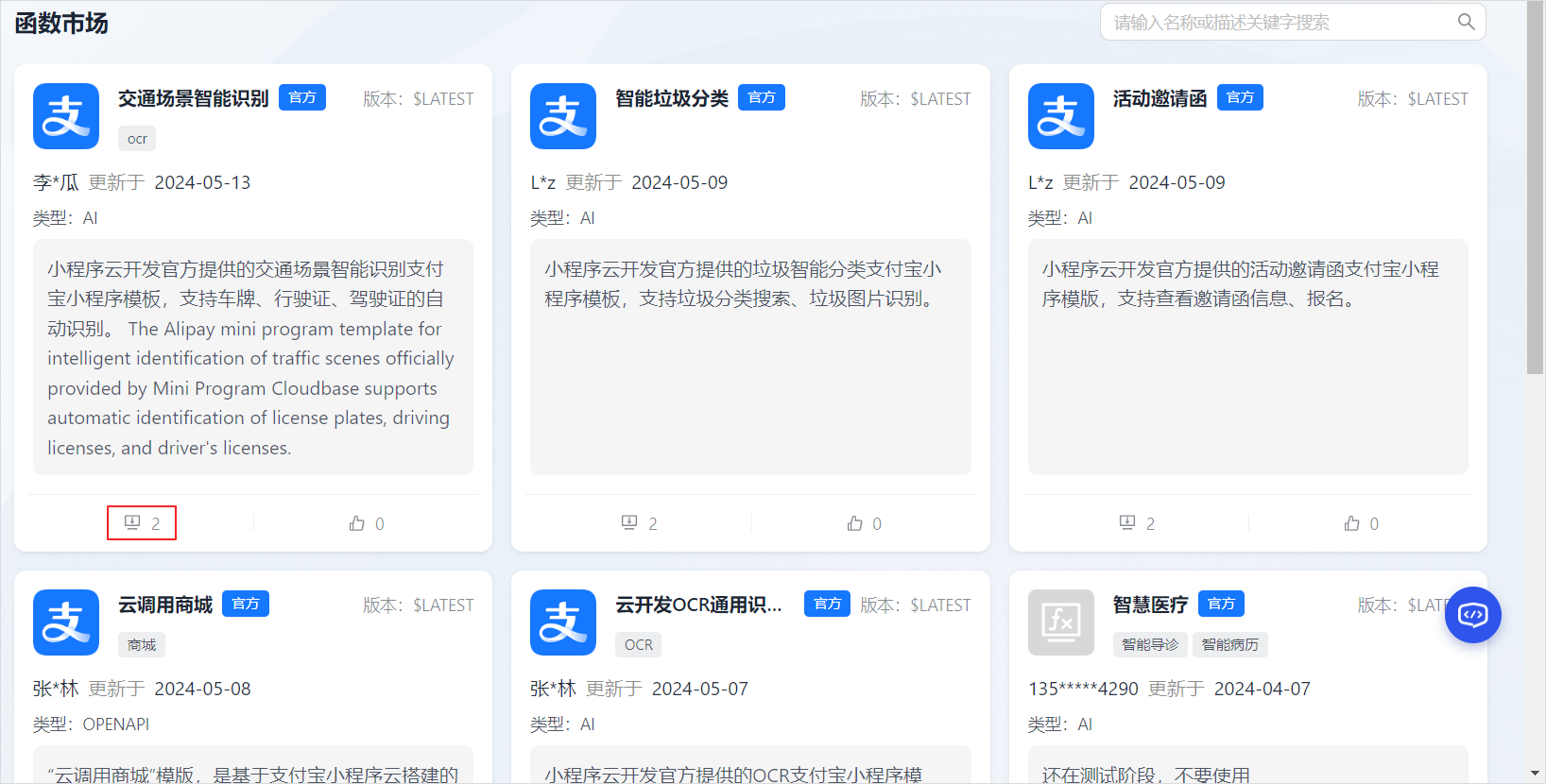Screen dimensions: 1546x784
Task: Click date 2024-05-13
Action: [202, 182]
